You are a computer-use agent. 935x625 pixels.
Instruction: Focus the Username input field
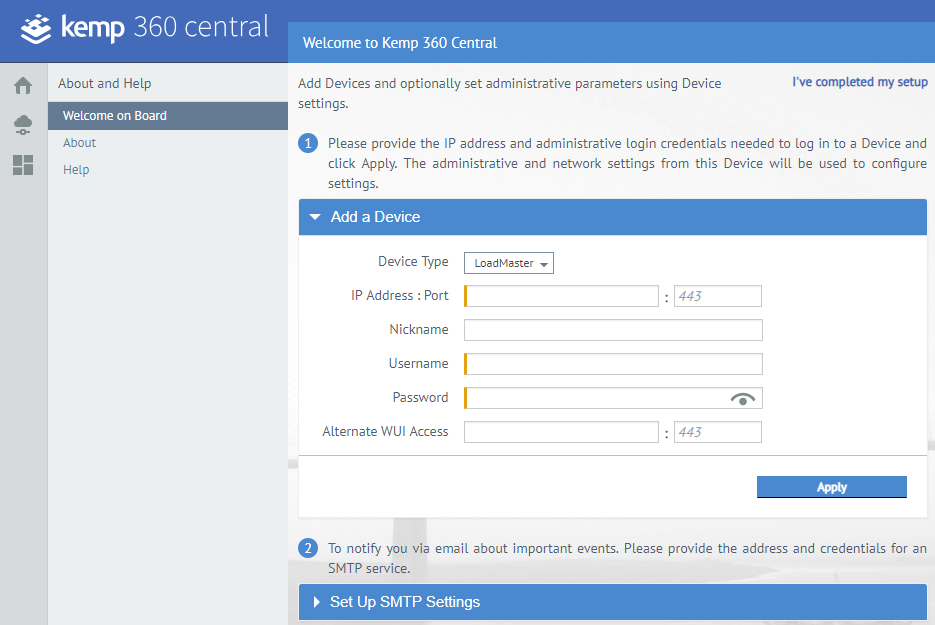(613, 364)
